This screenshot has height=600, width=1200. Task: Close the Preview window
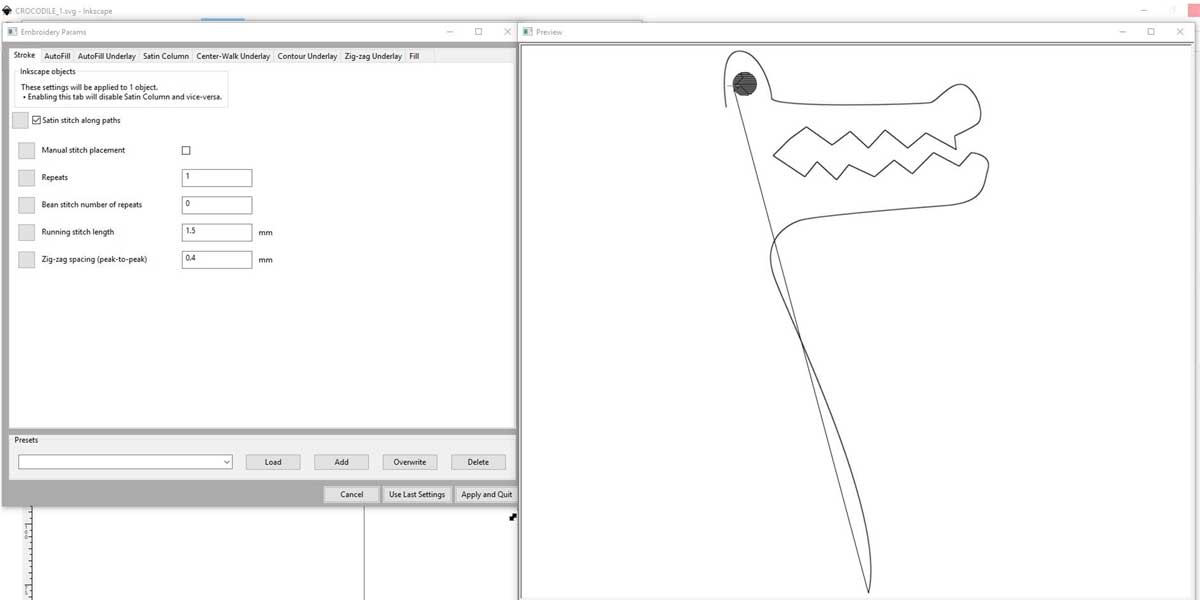(1179, 32)
